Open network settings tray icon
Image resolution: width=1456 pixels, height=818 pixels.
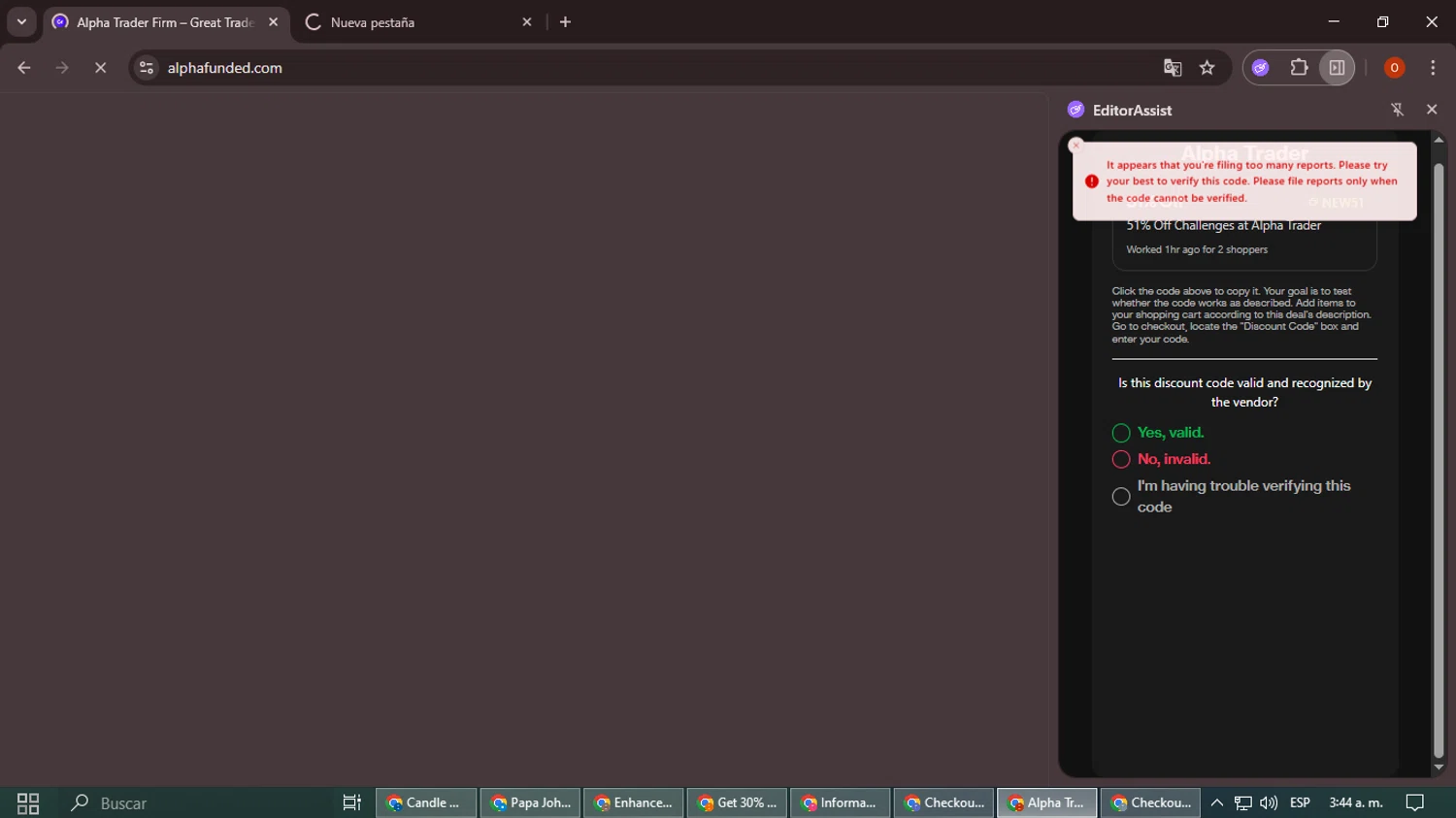1243,803
